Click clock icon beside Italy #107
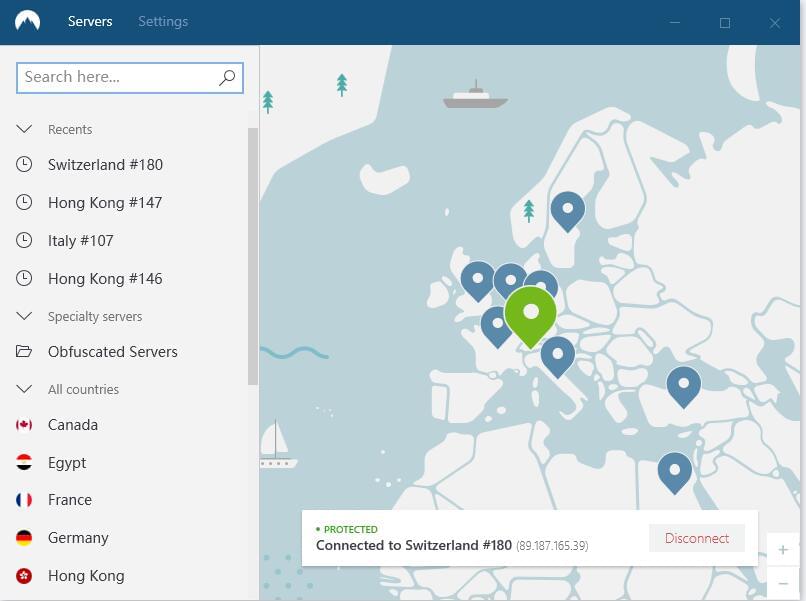Screen dimensions: 806x601 (24, 241)
